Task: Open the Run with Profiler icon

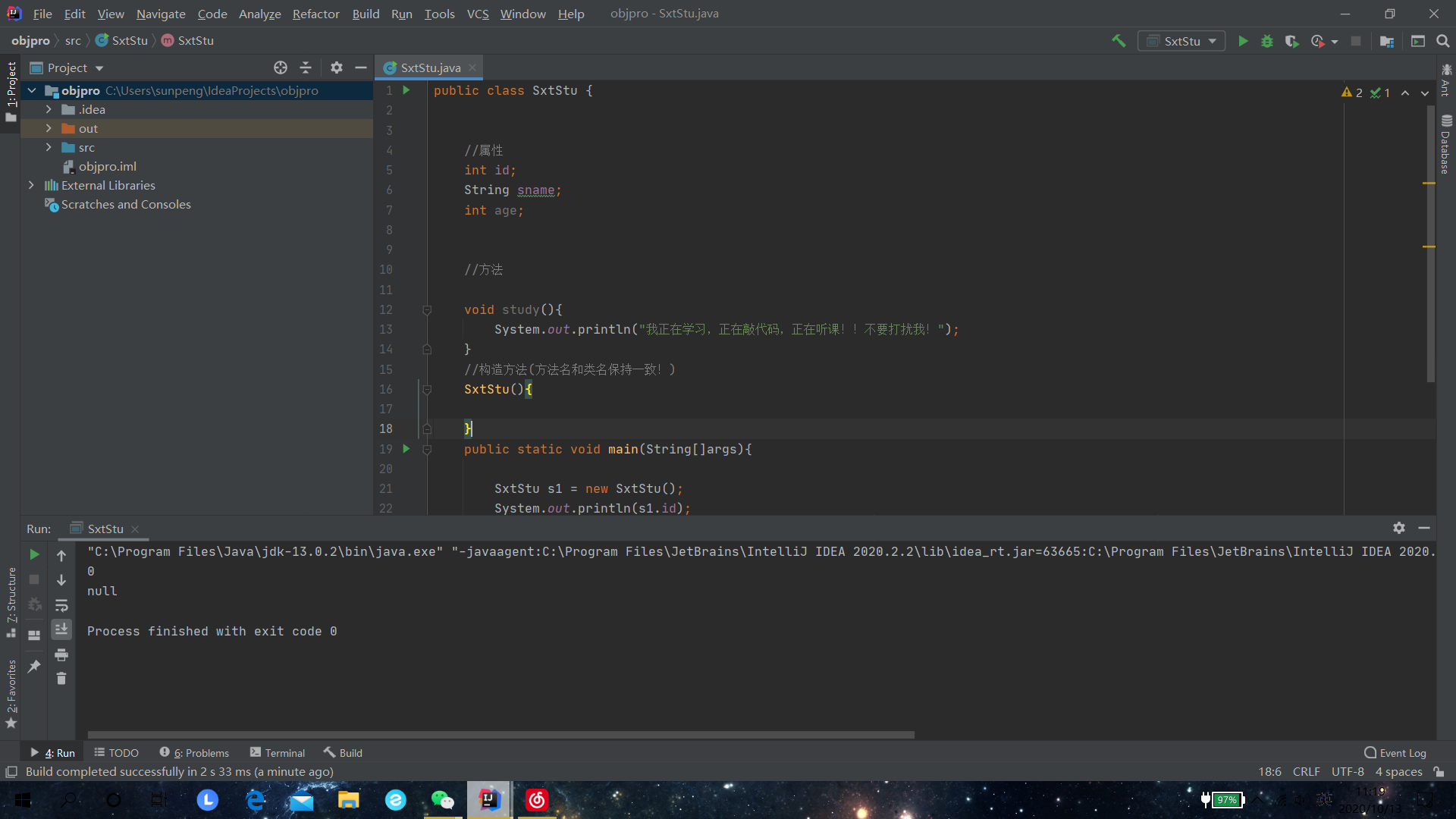Action: pos(1318,41)
